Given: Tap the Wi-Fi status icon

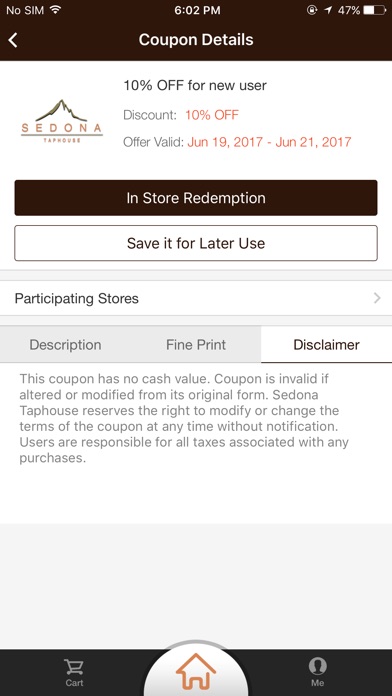Looking at the screenshot, I should [55, 10].
